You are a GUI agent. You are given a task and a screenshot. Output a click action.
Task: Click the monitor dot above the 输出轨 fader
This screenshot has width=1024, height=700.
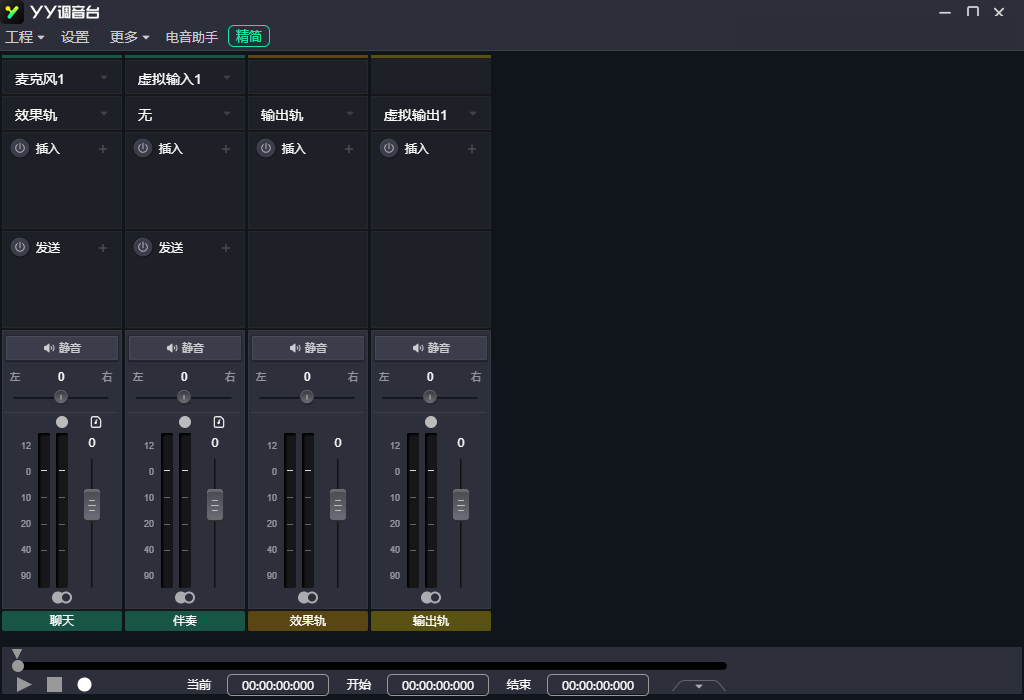tap(430, 421)
